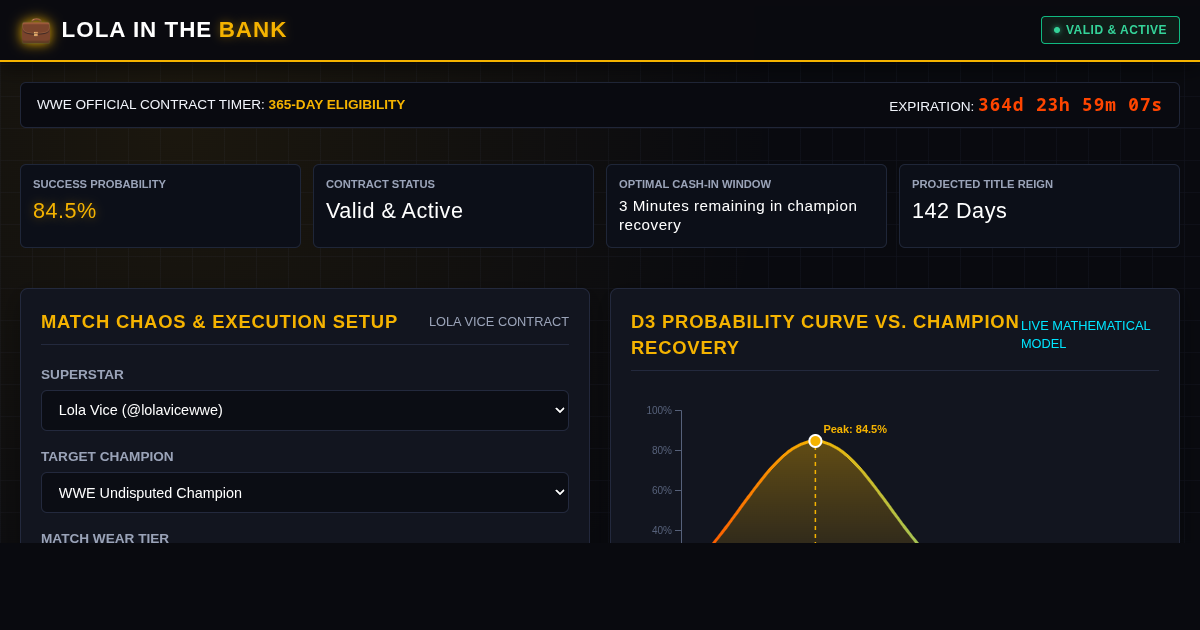Click the expiration countdown timer
1200x630 pixels.
[1070, 105]
